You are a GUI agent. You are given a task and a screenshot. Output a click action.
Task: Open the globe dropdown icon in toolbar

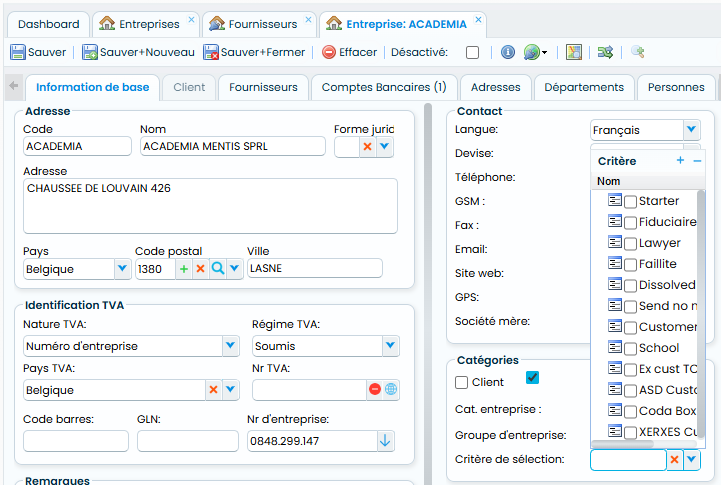[535, 52]
